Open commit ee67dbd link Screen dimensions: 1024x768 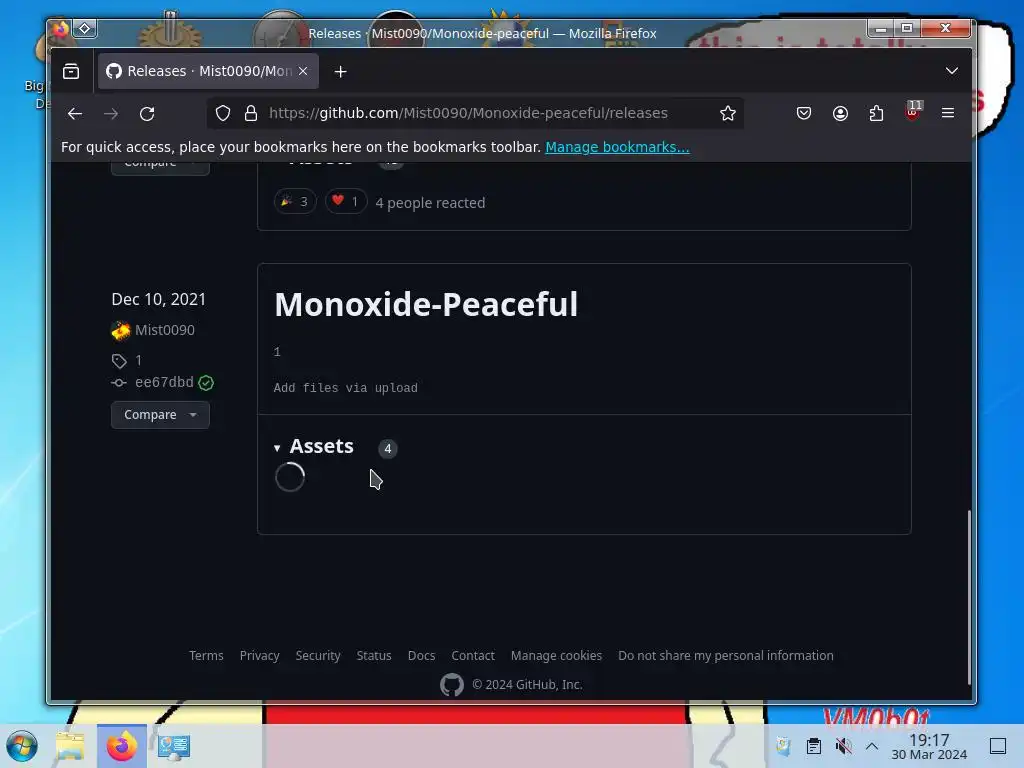(x=164, y=382)
